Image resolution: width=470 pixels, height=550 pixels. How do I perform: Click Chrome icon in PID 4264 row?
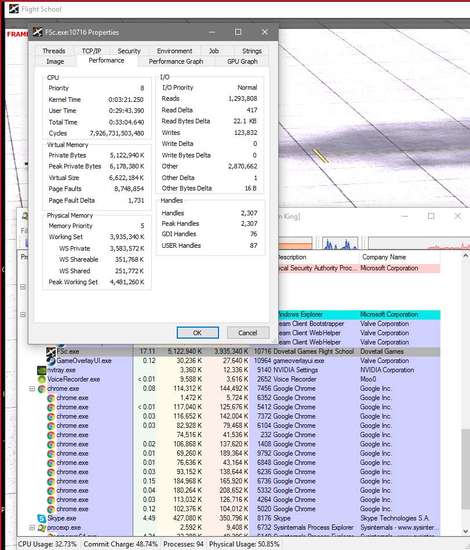coord(51,500)
